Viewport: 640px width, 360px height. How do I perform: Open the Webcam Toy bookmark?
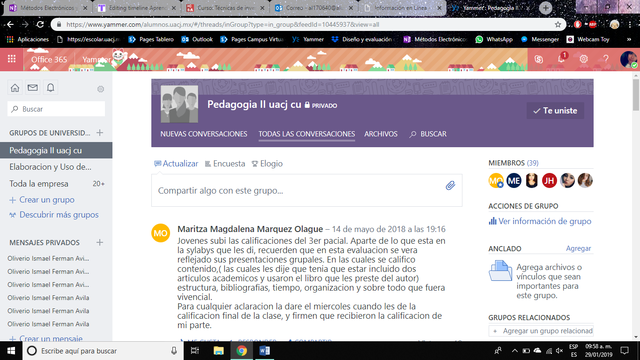click(588, 40)
